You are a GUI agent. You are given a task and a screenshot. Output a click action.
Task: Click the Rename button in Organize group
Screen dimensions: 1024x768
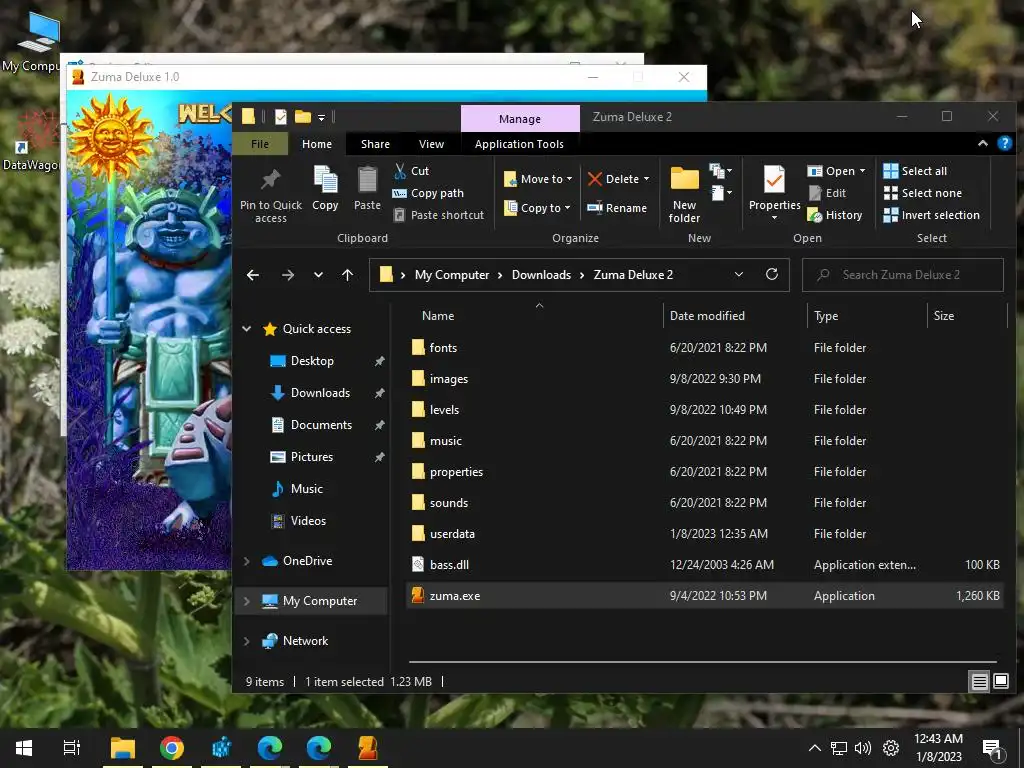coord(617,208)
